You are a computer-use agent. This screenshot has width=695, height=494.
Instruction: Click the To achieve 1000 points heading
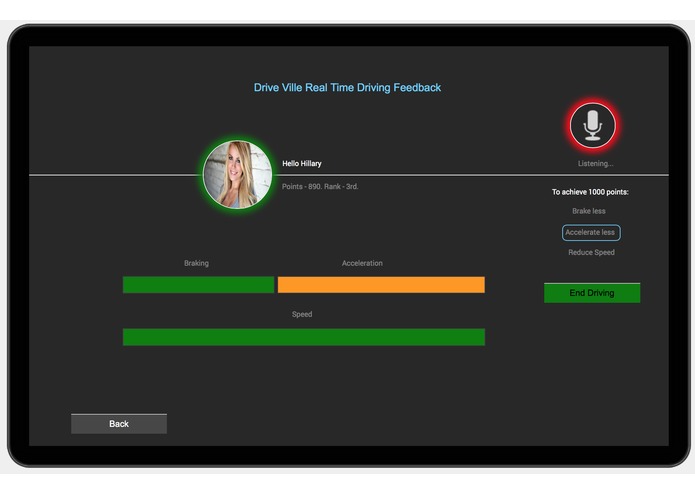(x=590, y=192)
